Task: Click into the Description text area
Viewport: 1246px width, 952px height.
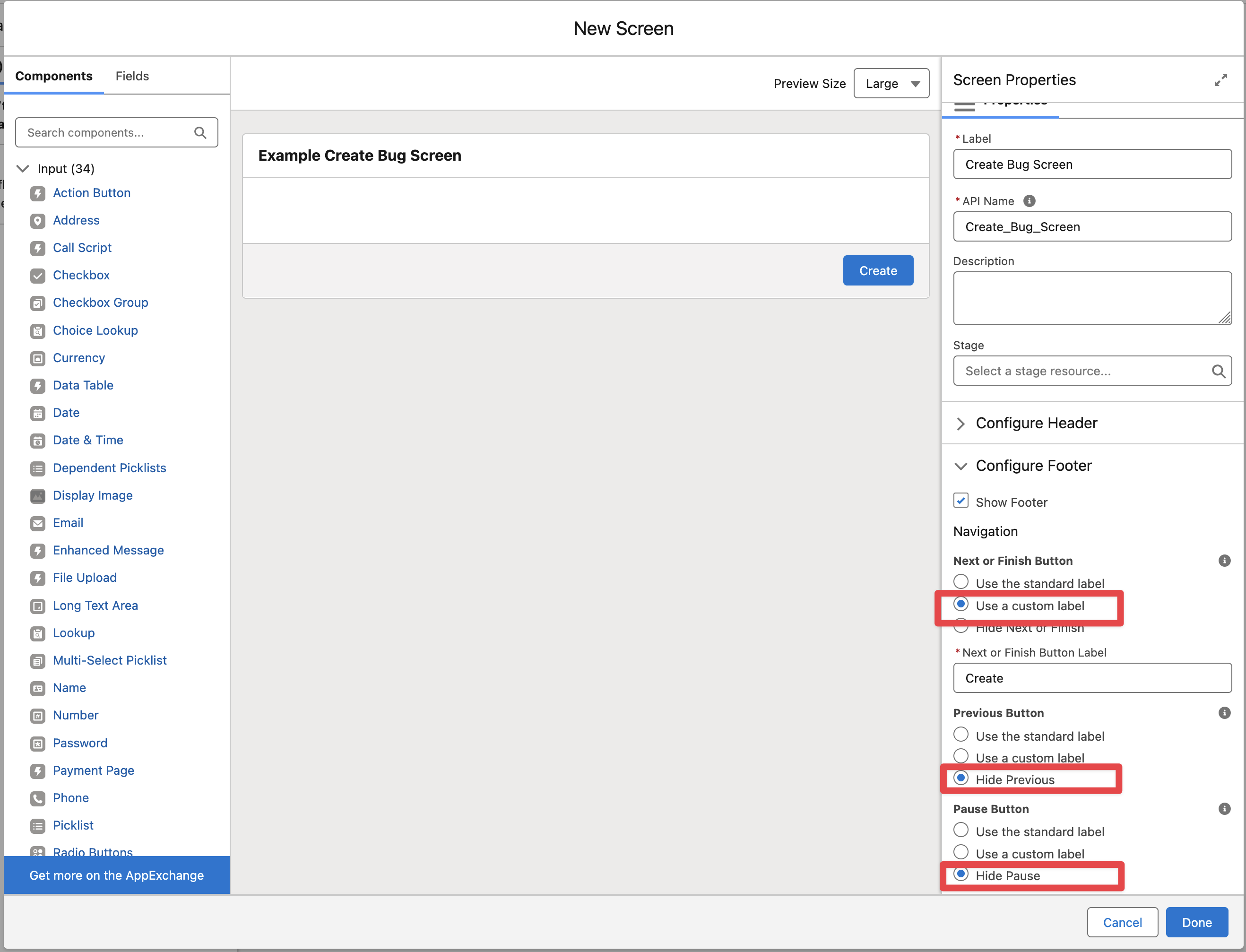Action: click(x=1091, y=298)
